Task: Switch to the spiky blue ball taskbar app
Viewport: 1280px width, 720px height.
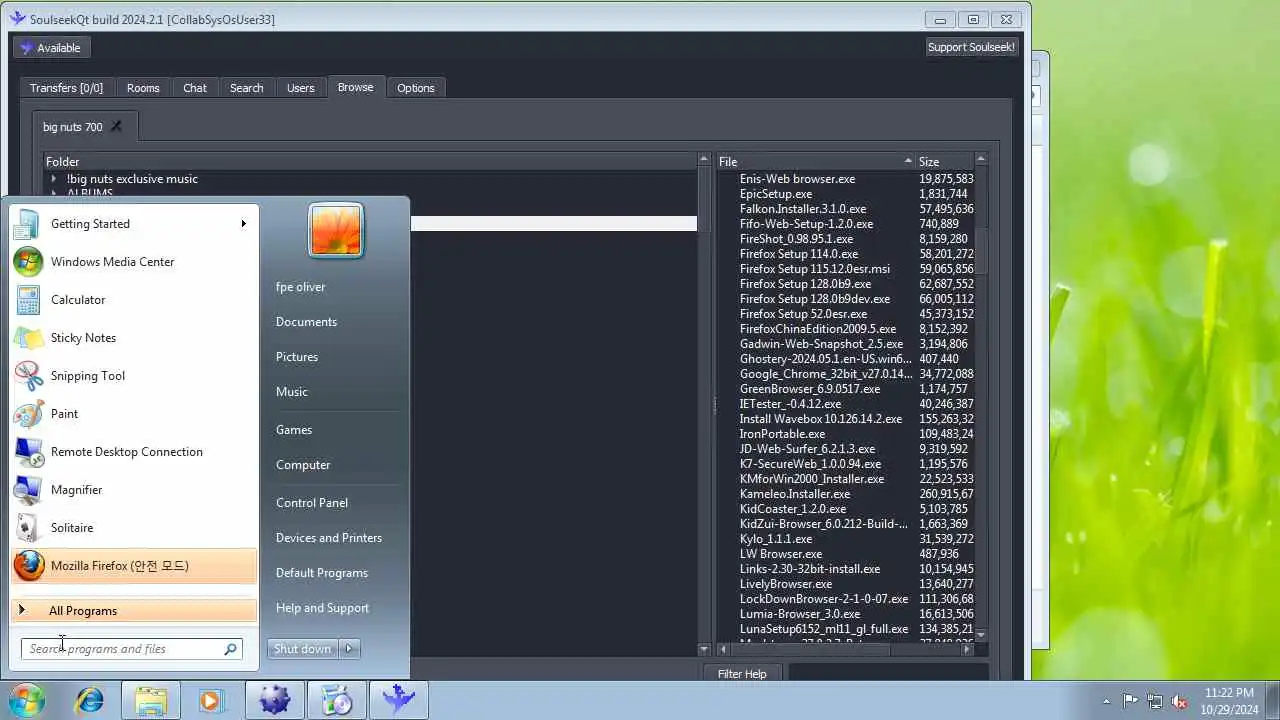Action: point(275,700)
